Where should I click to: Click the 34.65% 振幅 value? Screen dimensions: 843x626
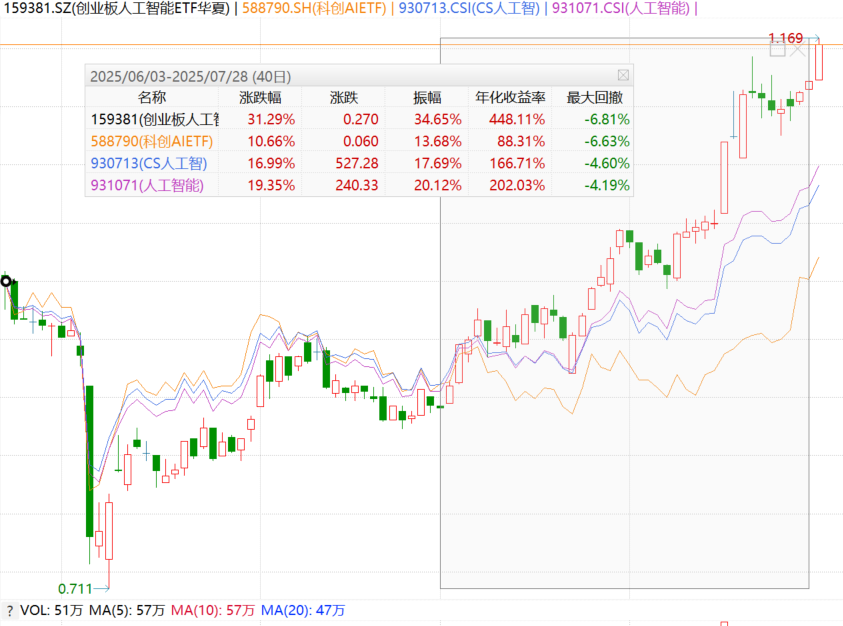(438, 119)
